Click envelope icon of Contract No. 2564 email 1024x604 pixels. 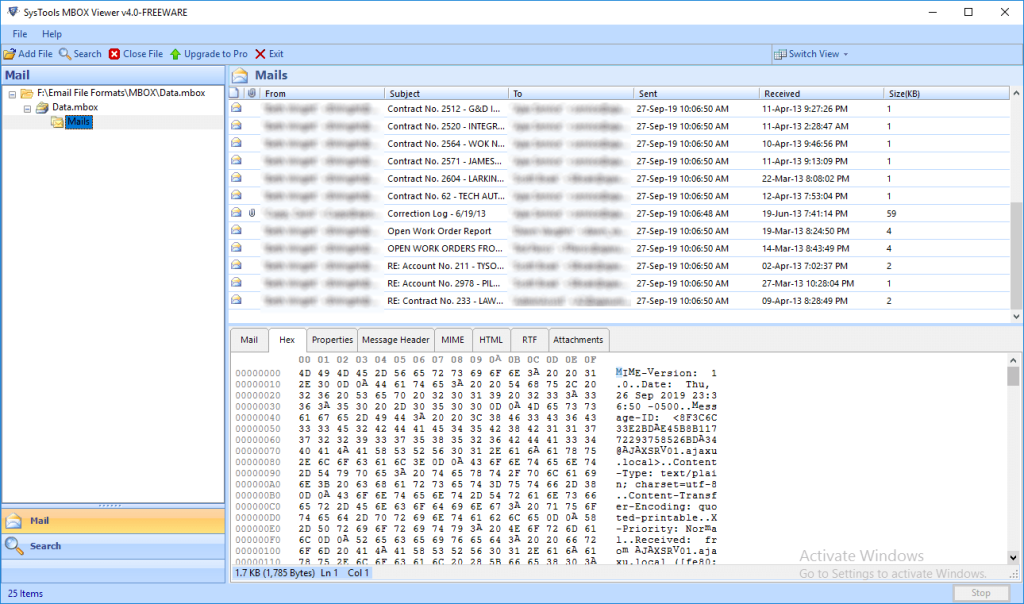(x=236, y=143)
